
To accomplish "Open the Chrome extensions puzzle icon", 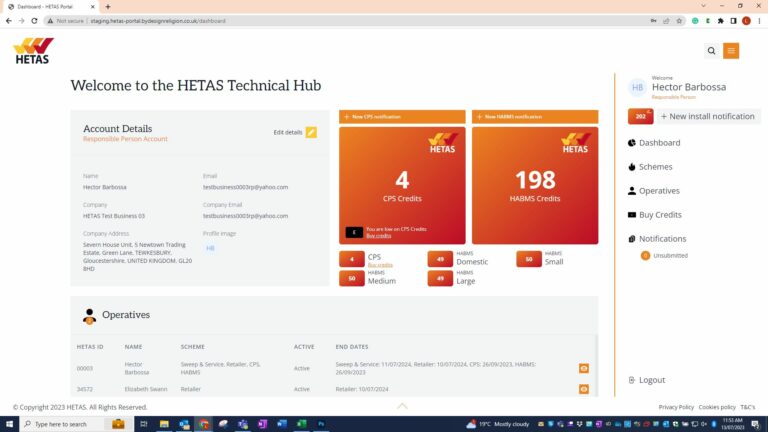I will (x=720, y=21).
